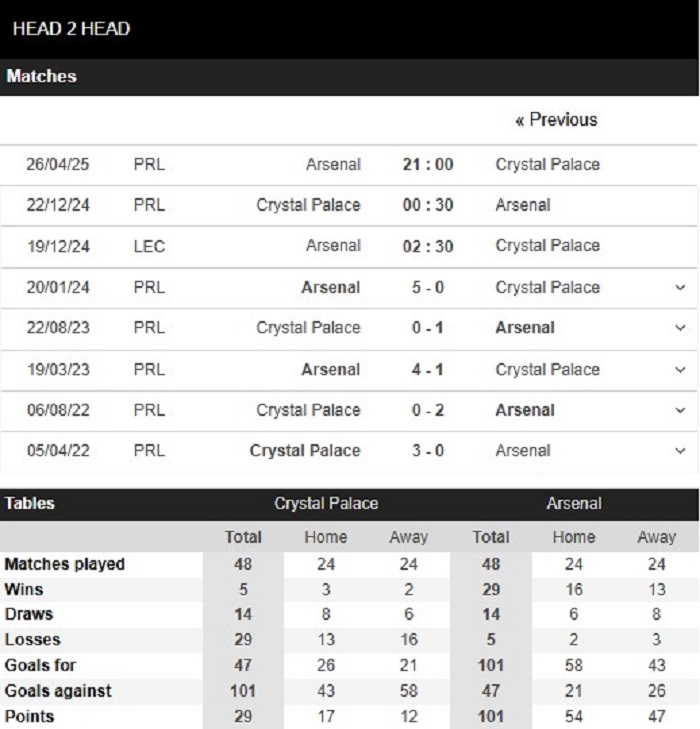This screenshot has width=700, height=729.
Task: Click the Goals against row label
Action: pos(58,691)
